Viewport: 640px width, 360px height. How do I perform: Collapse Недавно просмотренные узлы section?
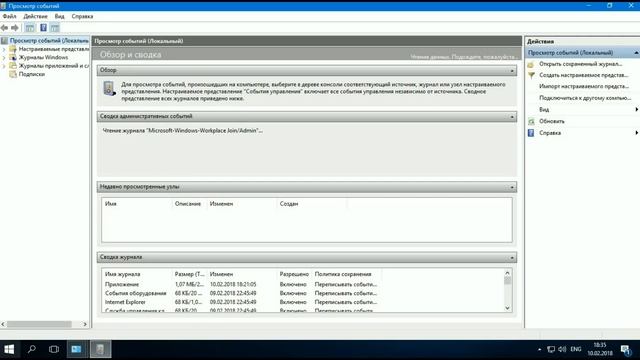[512, 187]
